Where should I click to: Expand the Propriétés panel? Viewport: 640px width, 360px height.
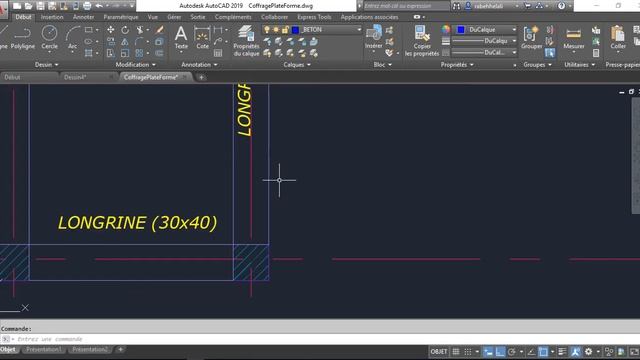point(457,64)
